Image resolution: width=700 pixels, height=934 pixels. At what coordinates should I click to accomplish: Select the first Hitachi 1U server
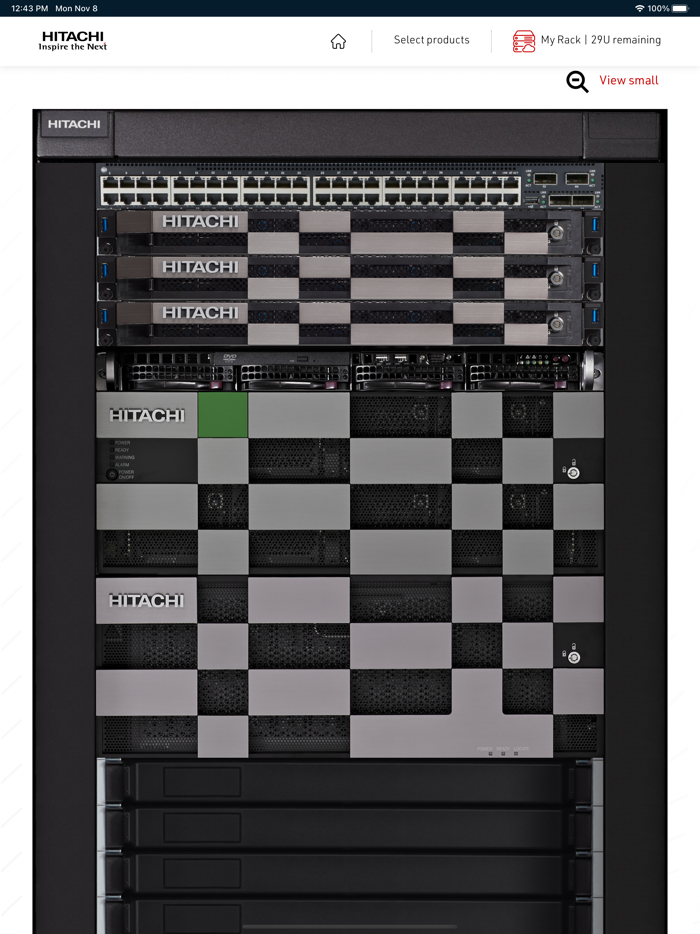[x=350, y=232]
